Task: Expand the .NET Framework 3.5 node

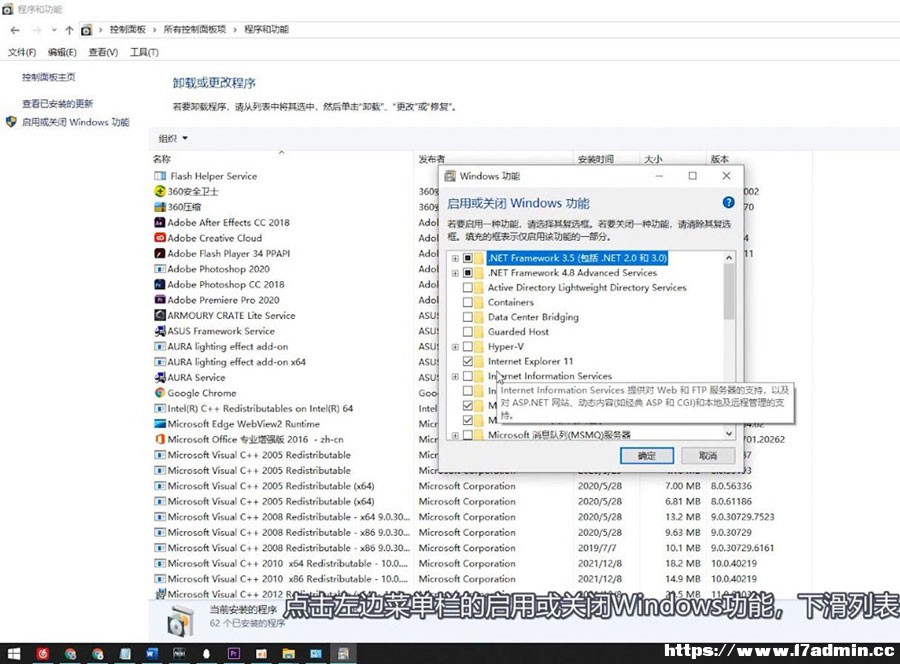Action: pos(455,258)
